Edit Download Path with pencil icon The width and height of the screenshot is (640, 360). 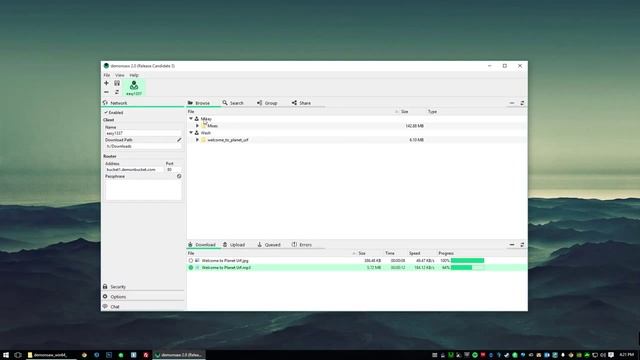click(179, 140)
